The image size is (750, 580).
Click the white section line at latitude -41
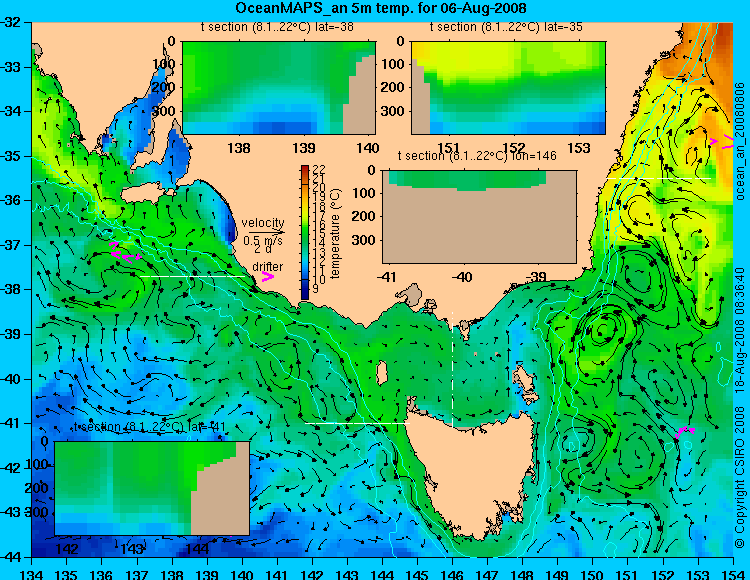pos(358,423)
